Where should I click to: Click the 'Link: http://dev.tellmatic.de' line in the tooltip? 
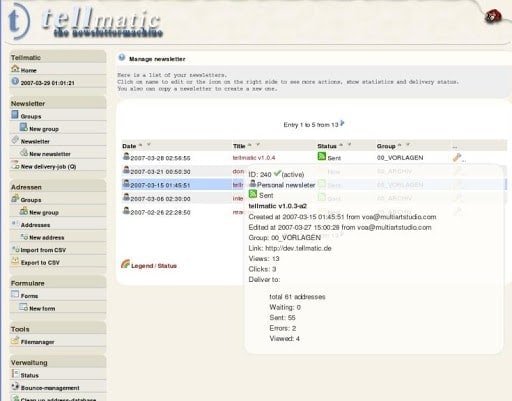point(290,248)
